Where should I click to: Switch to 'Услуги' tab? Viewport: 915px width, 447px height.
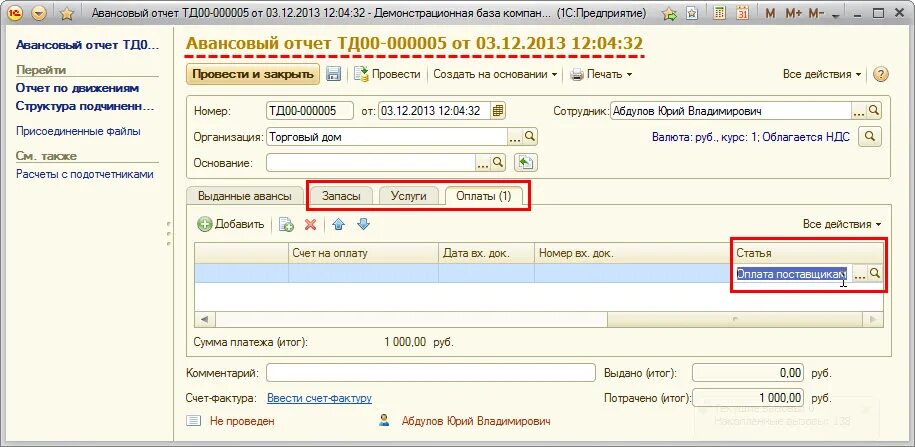pyautogui.click(x=408, y=196)
